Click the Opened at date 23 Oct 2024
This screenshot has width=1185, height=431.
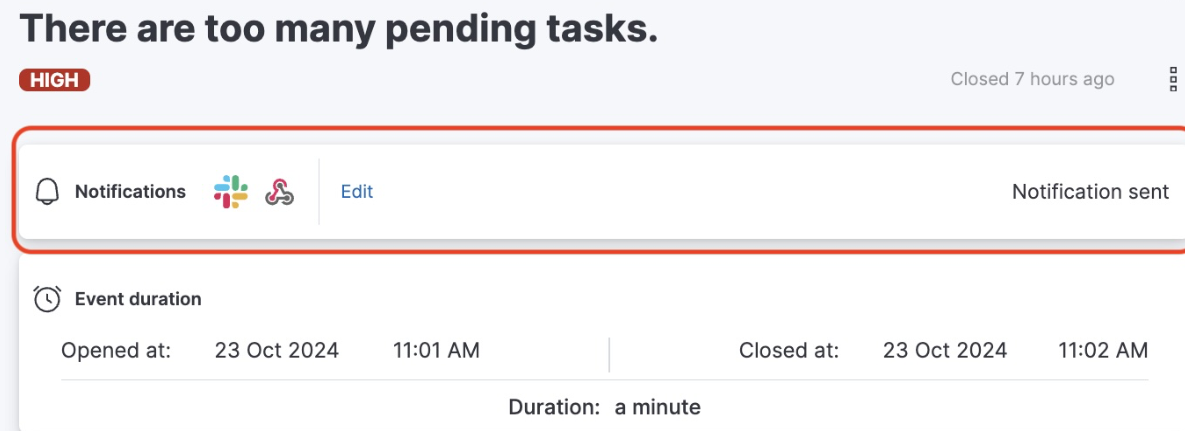point(277,350)
